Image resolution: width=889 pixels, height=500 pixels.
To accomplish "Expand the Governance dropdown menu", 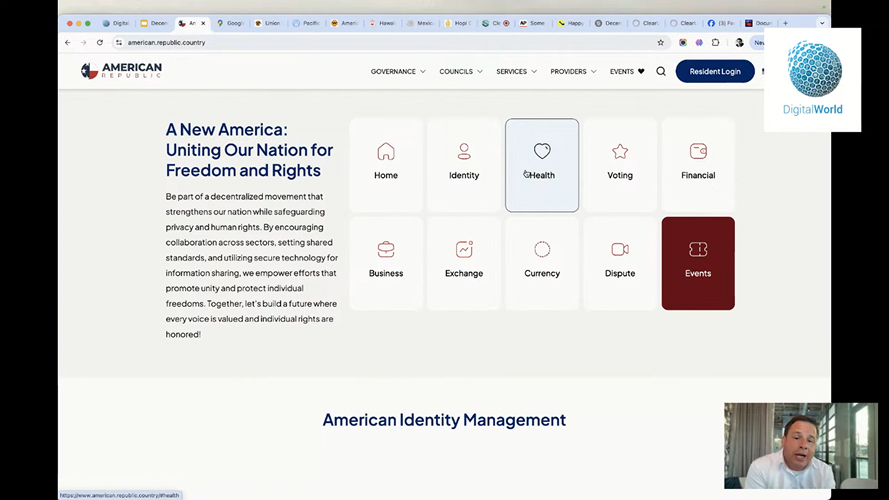I will 398,72.
